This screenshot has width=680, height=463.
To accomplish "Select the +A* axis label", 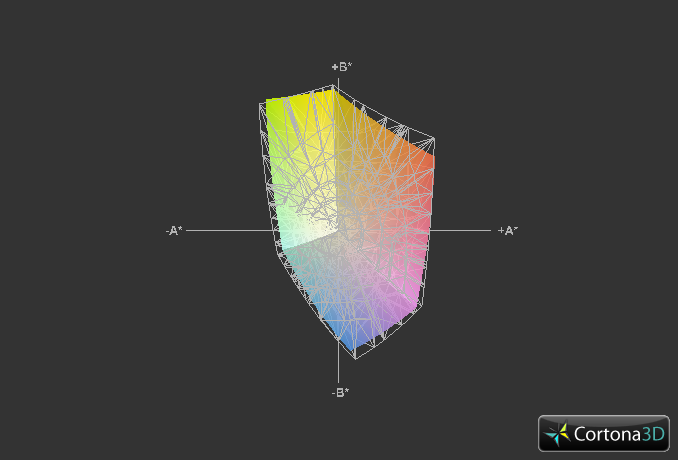I will pyautogui.click(x=508, y=230).
